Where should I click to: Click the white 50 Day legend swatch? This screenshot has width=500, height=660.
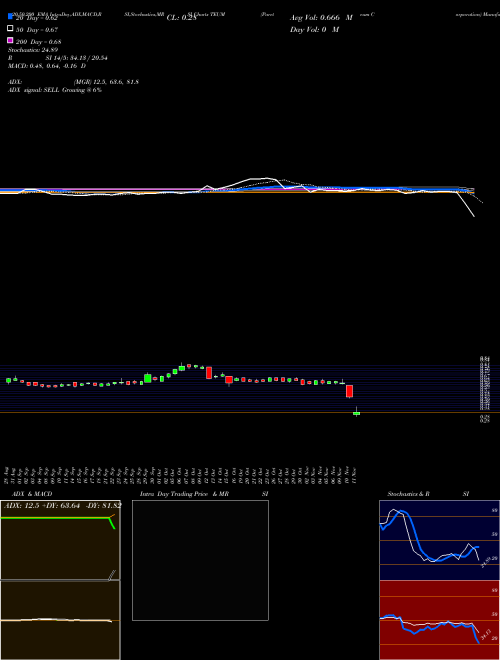point(10,29)
